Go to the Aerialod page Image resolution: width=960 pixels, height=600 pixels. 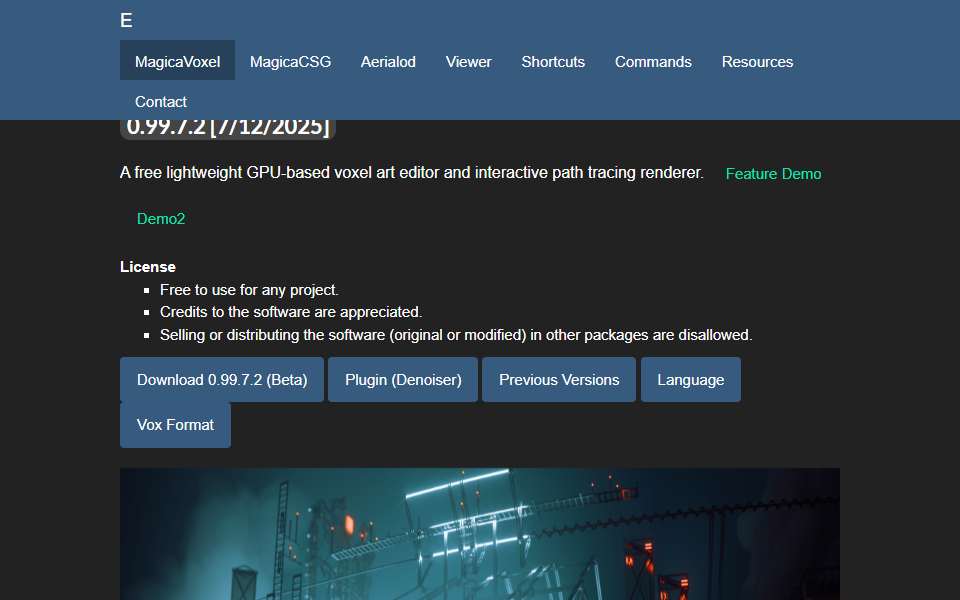point(388,60)
